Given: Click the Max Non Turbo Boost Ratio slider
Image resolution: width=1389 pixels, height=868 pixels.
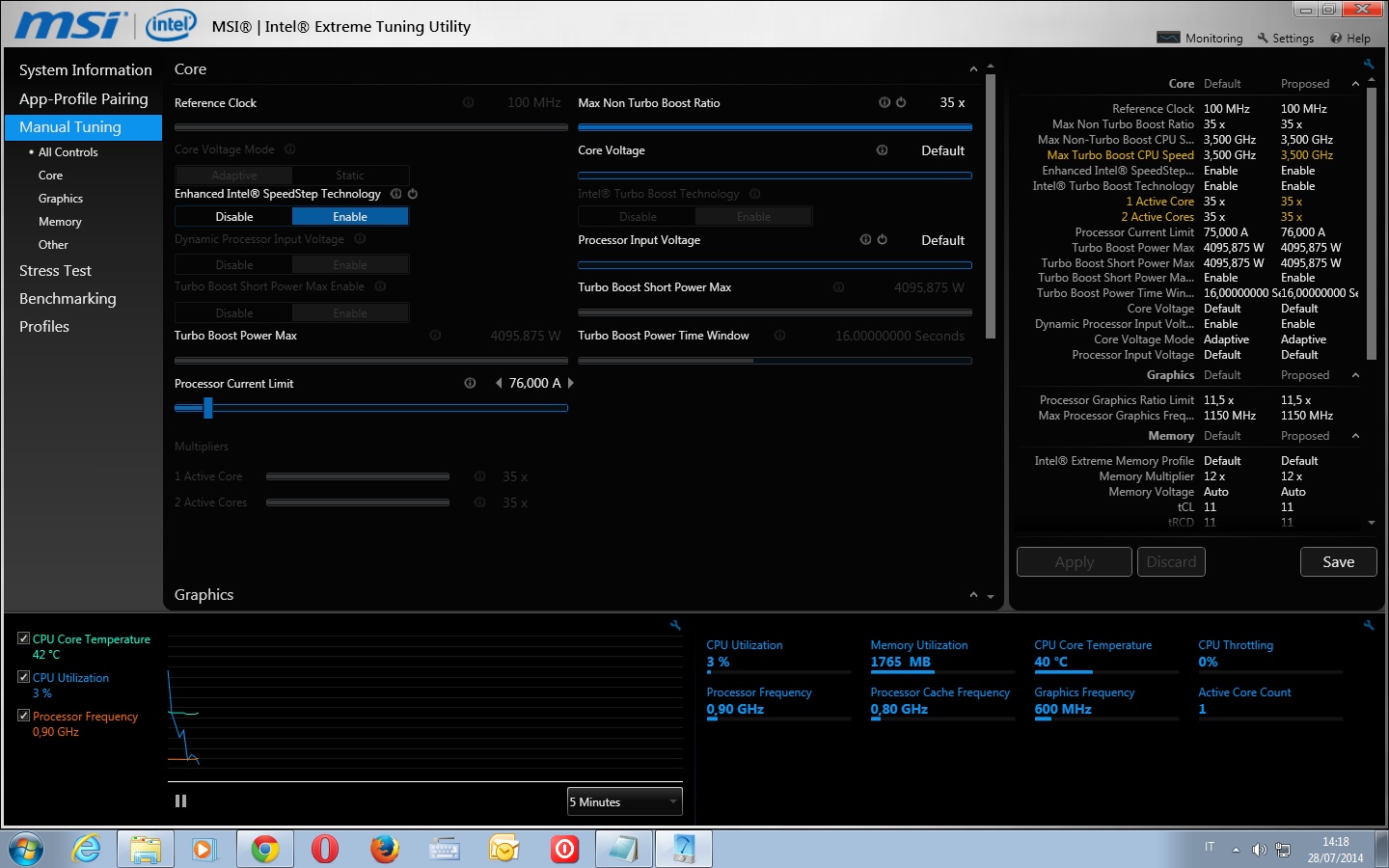Looking at the screenshot, I should [x=775, y=127].
